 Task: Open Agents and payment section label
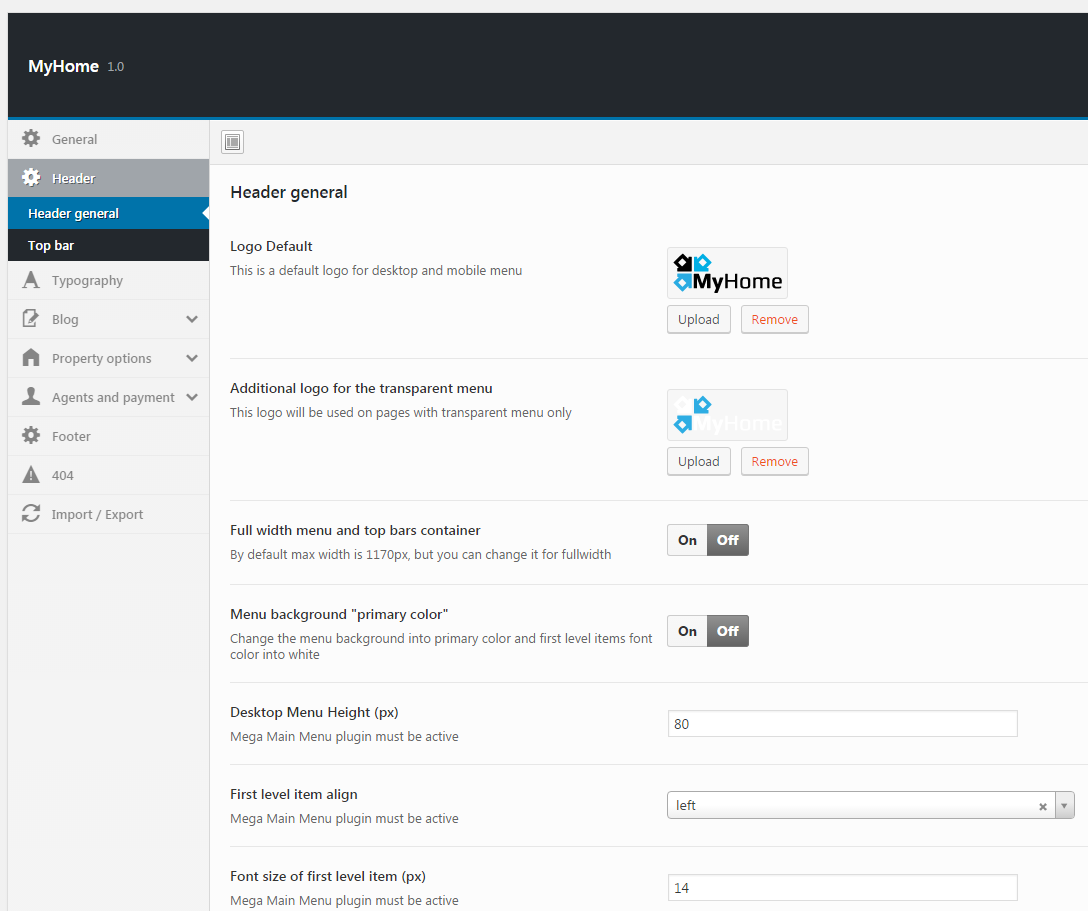(x=113, y=397)
